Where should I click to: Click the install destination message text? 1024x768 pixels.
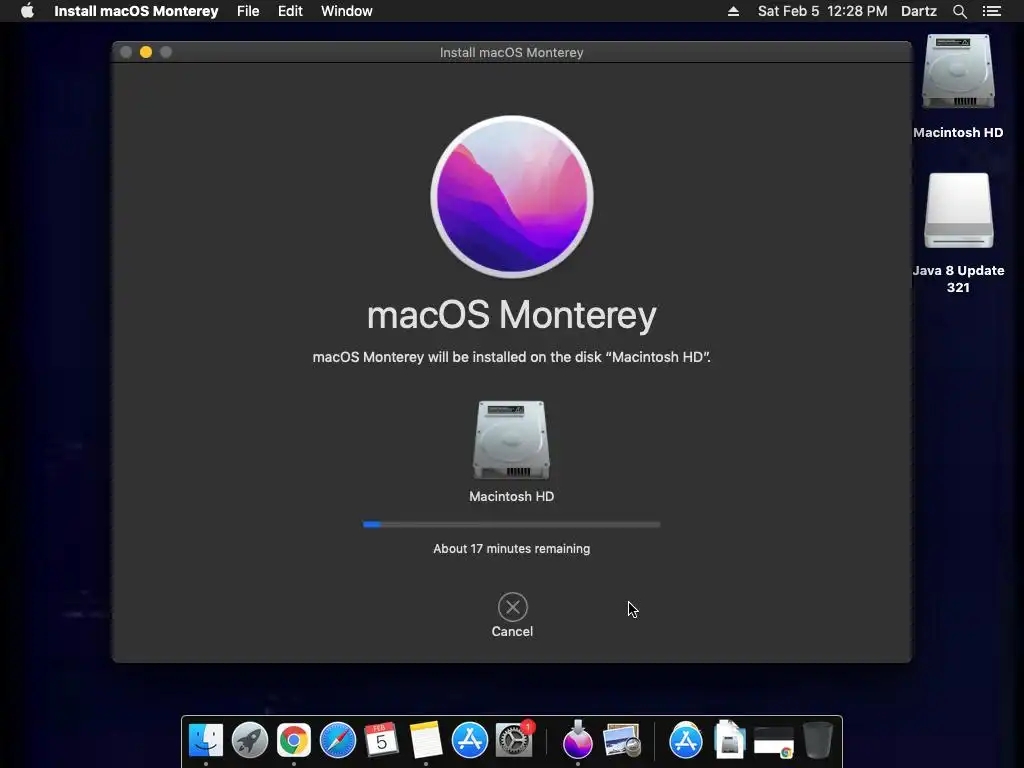point(511,357)
